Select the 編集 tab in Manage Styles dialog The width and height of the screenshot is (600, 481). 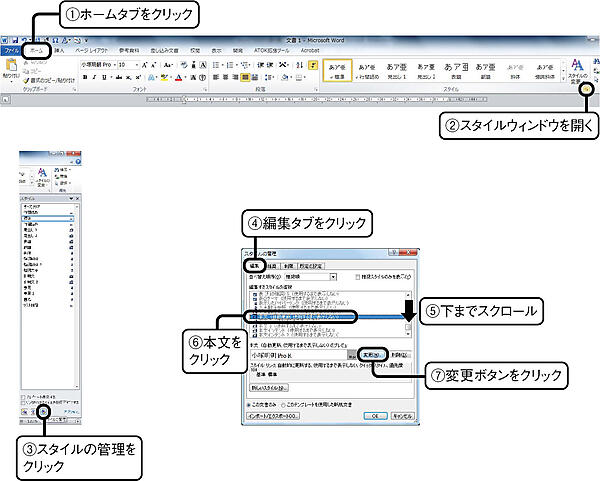point(253,264)
